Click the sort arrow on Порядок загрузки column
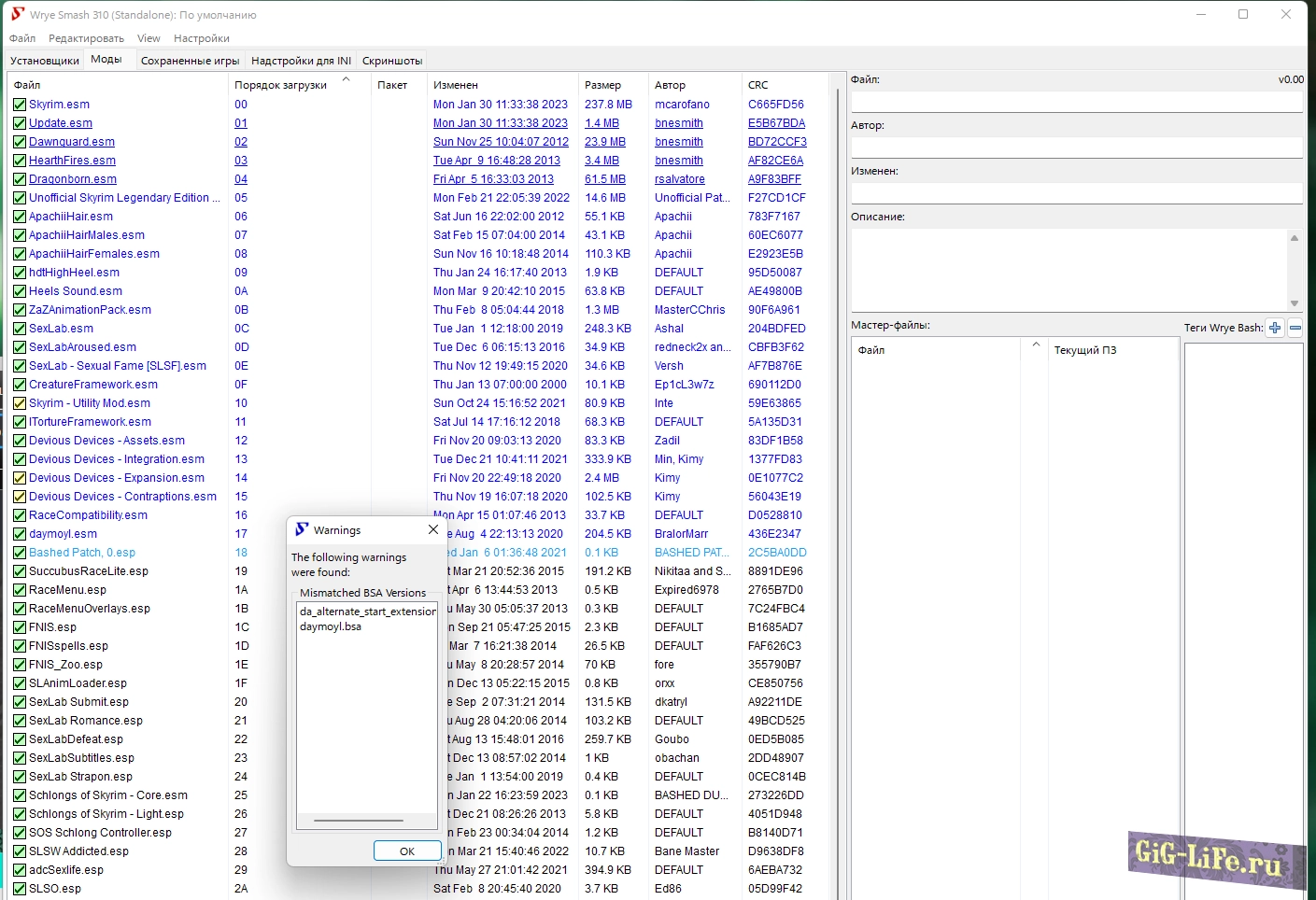Viewport: 1316px width, 900px height. point(346,80)
